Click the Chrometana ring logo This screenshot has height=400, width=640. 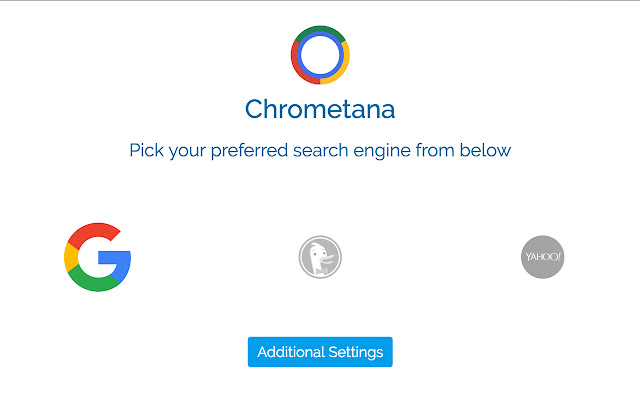tap(320, 54)
